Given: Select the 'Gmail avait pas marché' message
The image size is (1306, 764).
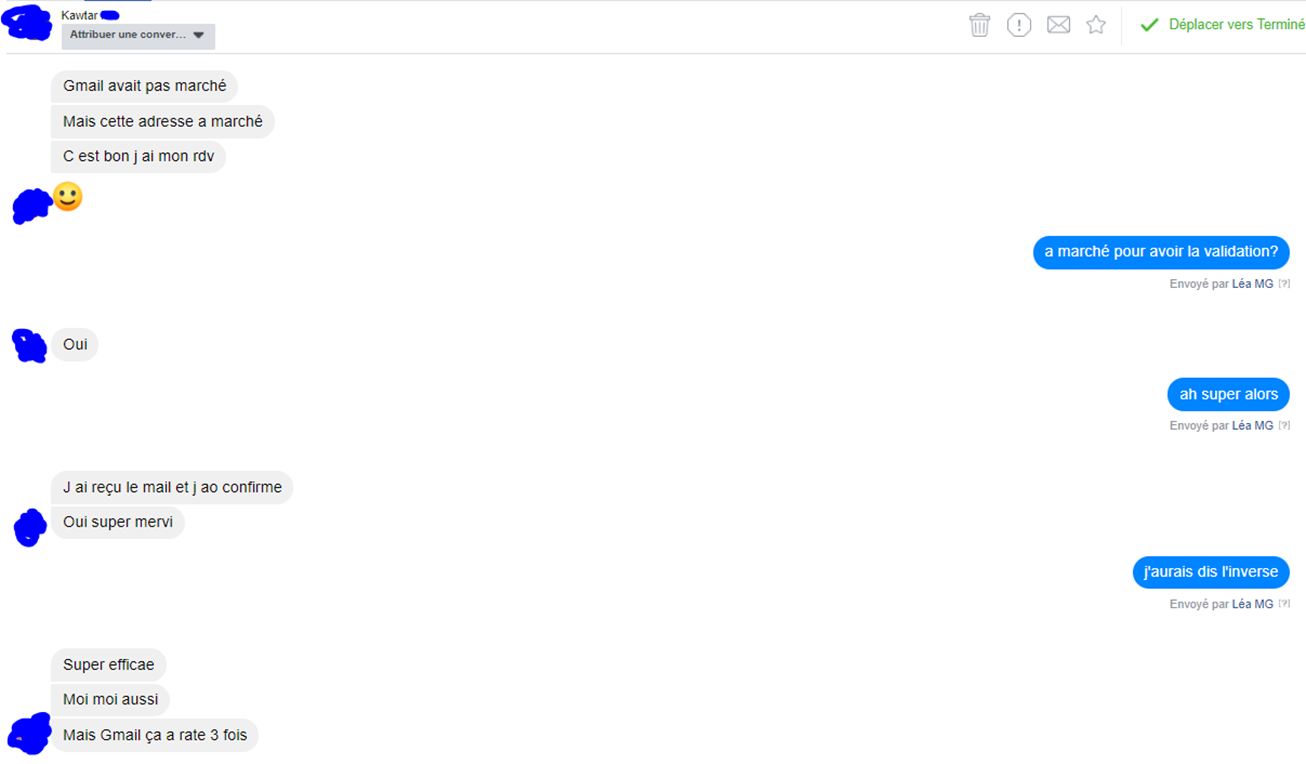Looking at the screenshot, I should pyautogui.click(x=145, y=86).
